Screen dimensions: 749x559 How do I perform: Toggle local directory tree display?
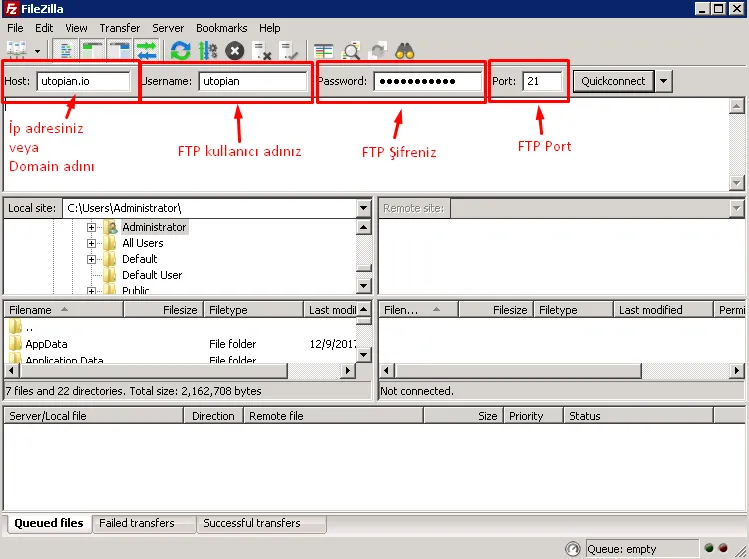coord(92,50)
